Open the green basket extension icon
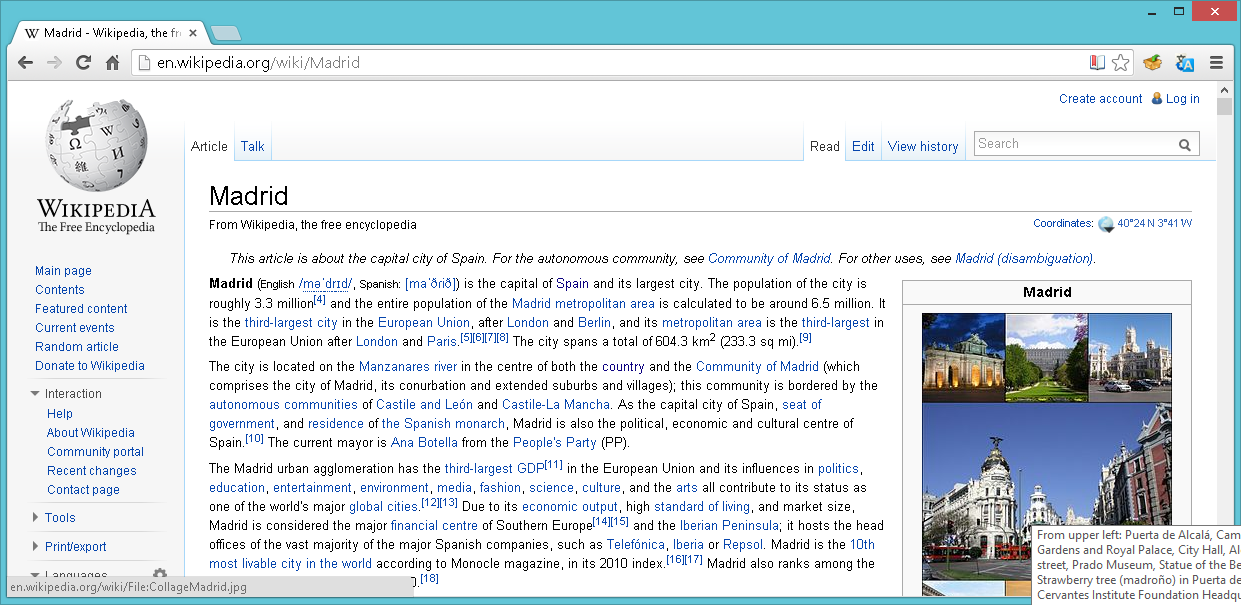The image size is (1241, 605). (x=1153, y=63)
